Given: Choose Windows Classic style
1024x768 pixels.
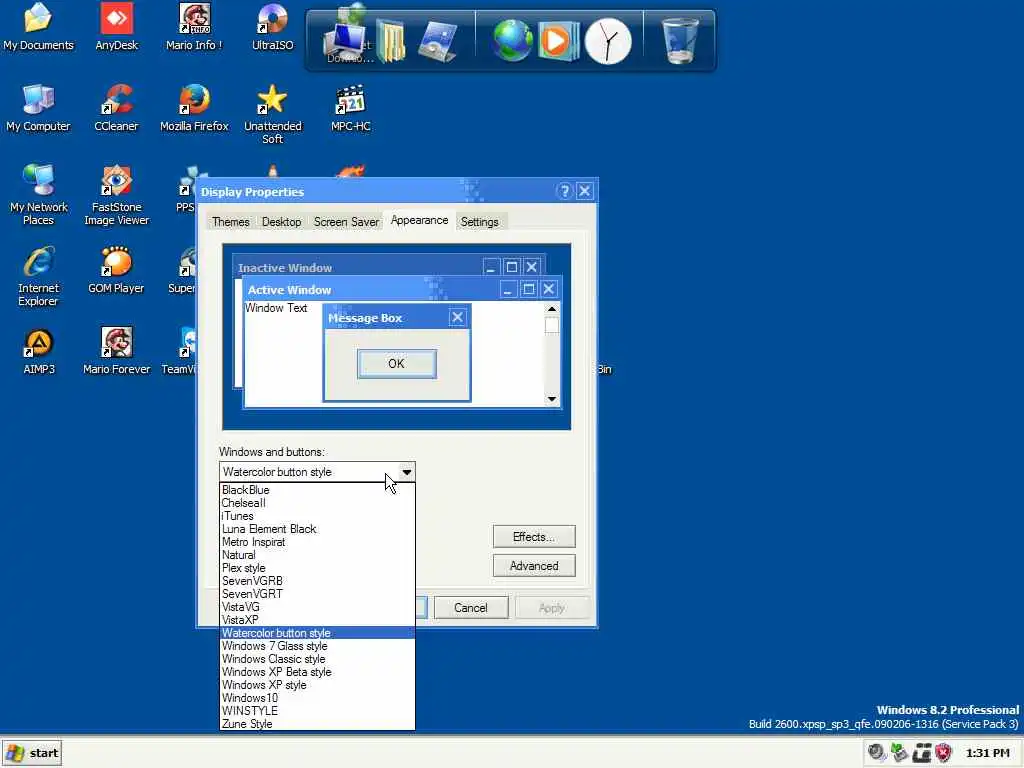Looking at the screenshot, I should pyautogui.click(x=317, y=659).
